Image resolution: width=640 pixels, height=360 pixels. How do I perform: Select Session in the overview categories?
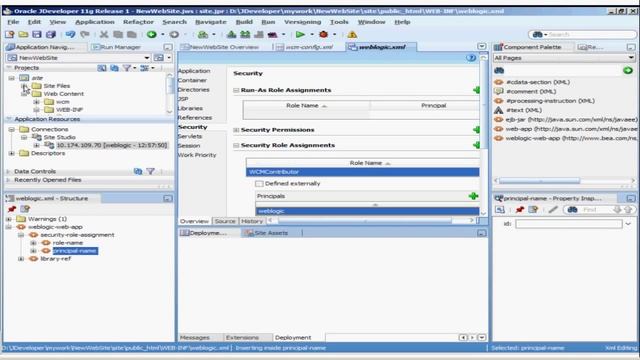click(x=189, y=146)
